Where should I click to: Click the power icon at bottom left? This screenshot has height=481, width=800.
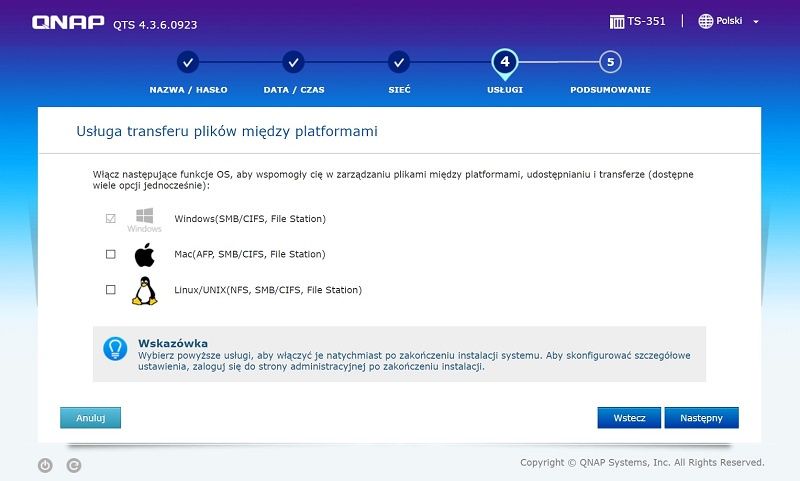pos(45,465)
